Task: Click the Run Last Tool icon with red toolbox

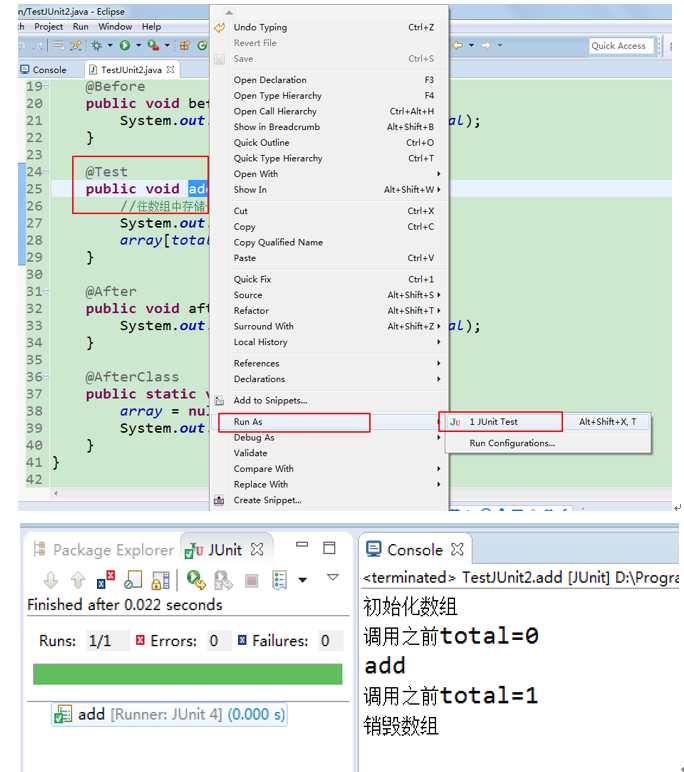Action: click(x=153, y=45)
